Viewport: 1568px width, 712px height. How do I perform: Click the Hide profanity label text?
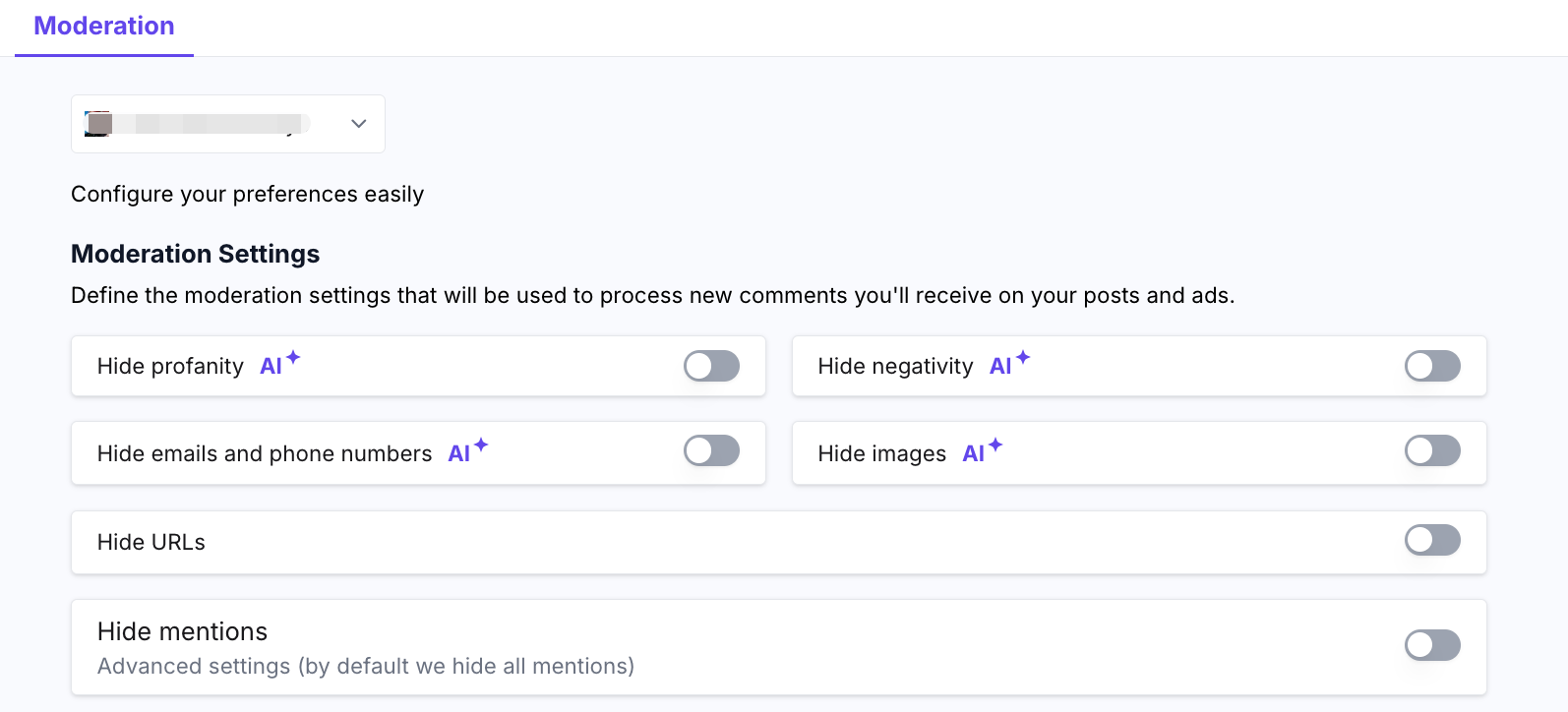coord(170,366)
